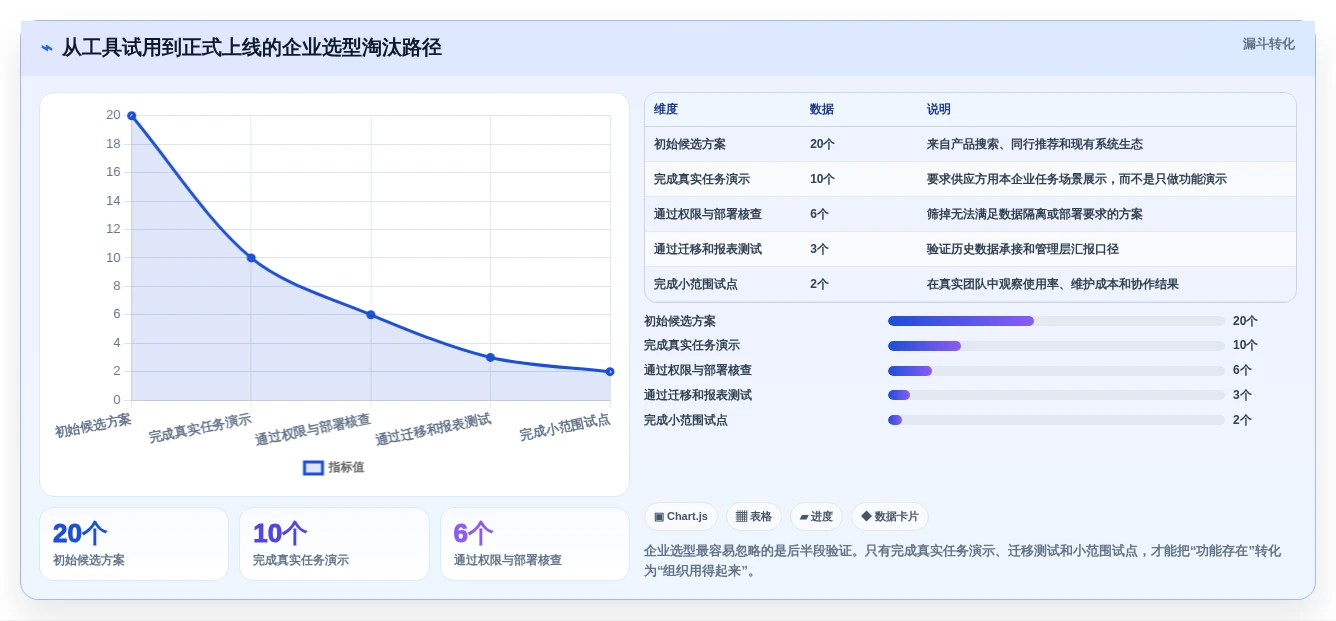This screenshot has width=1336, height=621.
Task: Click the chart data point at 完成真实任务演示
Action: click(251, 258)
